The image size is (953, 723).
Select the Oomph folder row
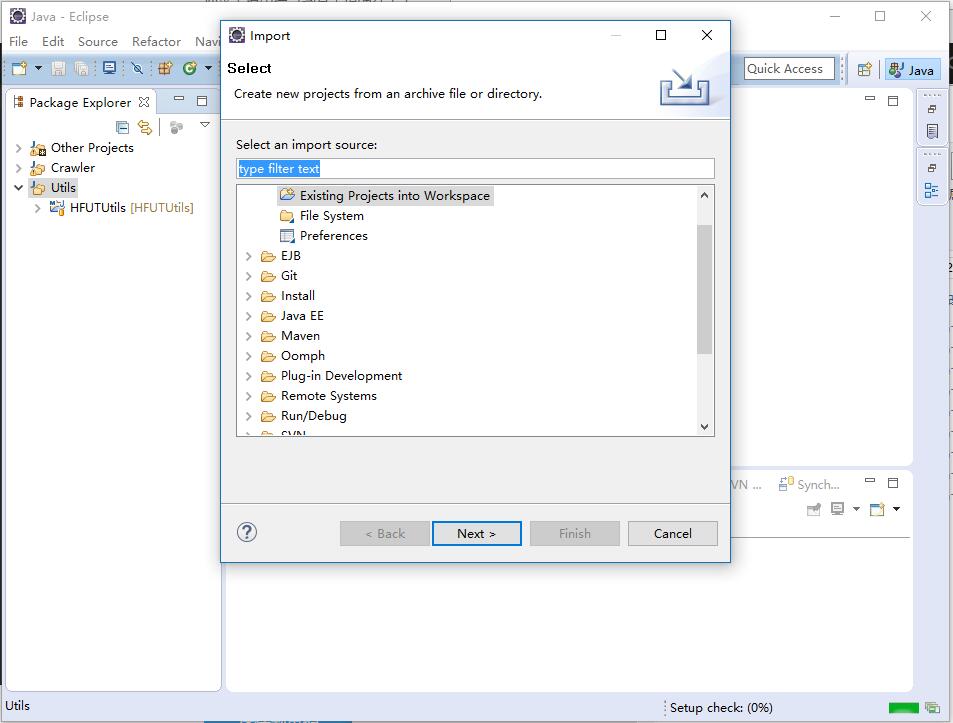tap(292, 356)
